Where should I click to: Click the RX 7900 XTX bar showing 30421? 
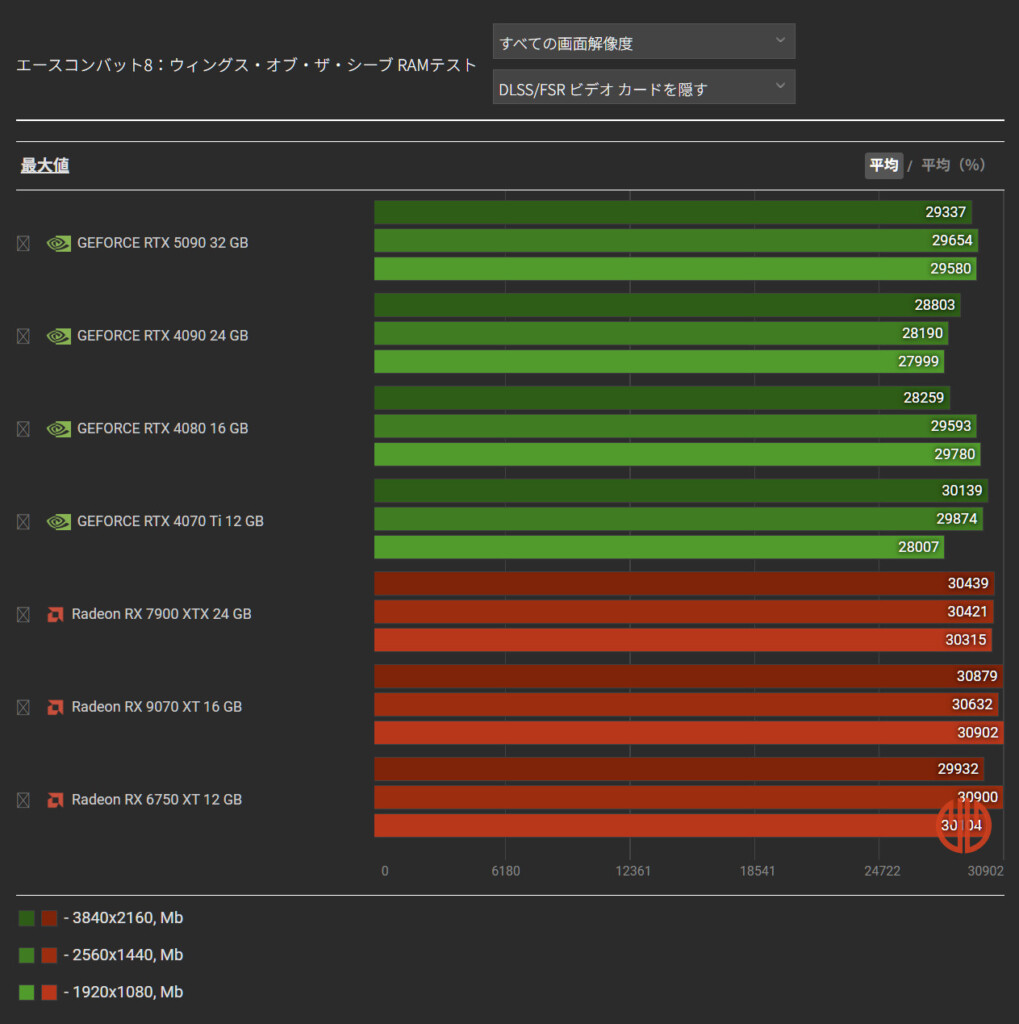(x=684, y=611)
